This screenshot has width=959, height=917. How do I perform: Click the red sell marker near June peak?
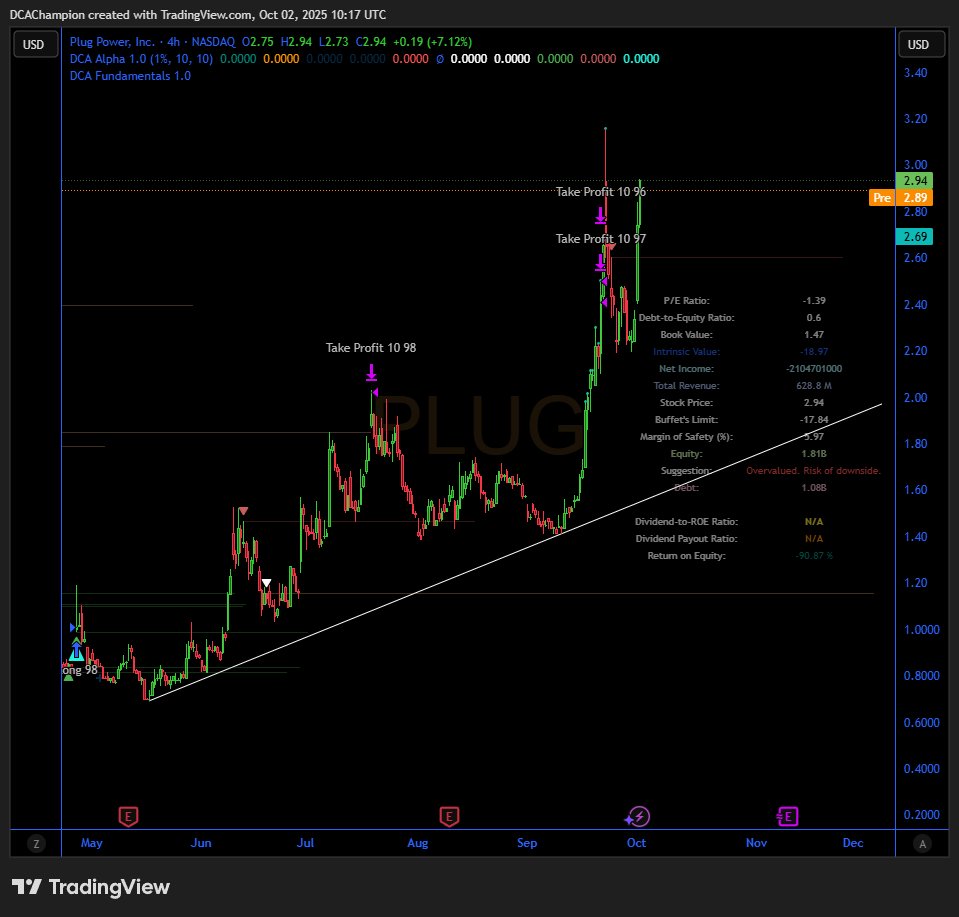tap(242, 510)
